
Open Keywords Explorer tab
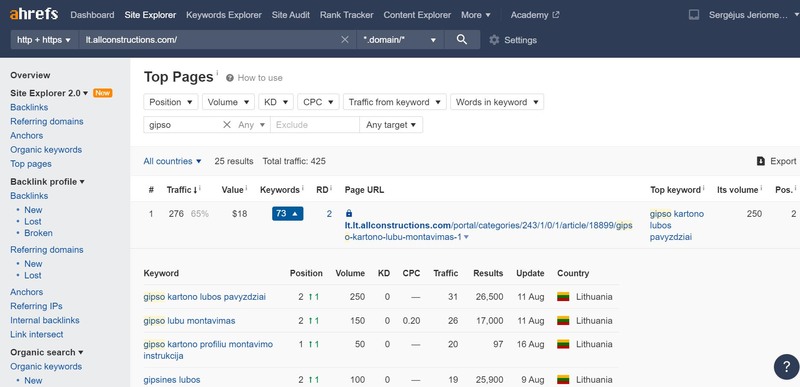[x=224, y=15]
